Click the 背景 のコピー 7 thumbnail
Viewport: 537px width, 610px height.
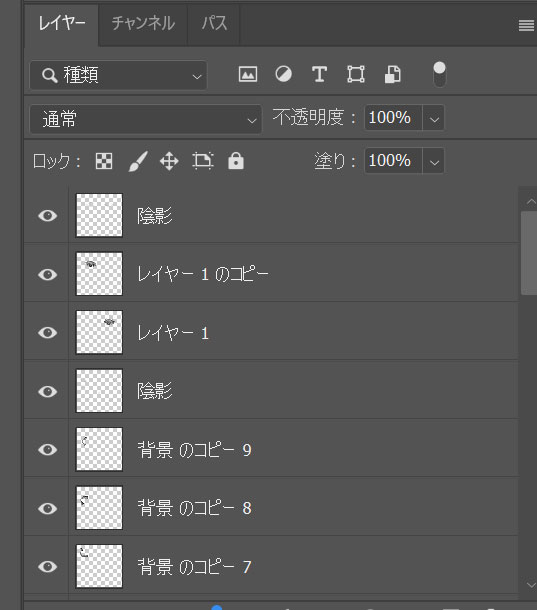click(x=99, y=566)
